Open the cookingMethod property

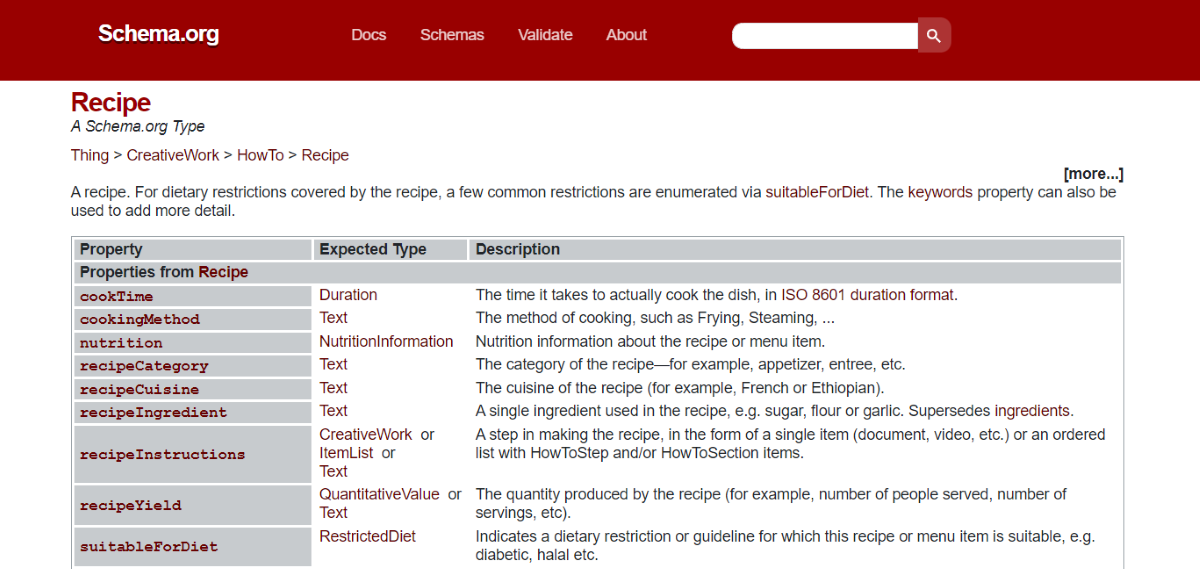pyautogui.click(x=140, y=319)
